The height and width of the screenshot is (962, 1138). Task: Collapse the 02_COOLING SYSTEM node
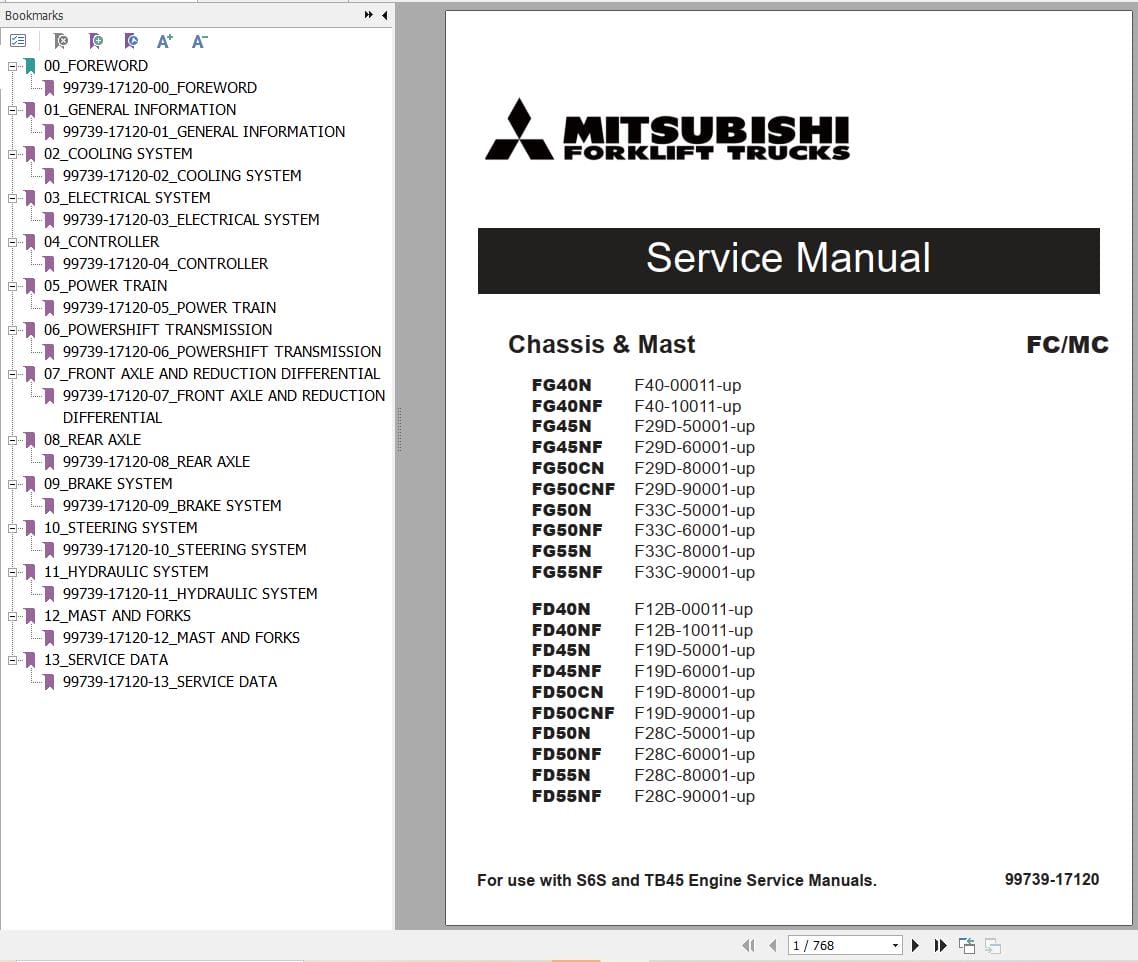pyautogui.click(x=12, y=154)
